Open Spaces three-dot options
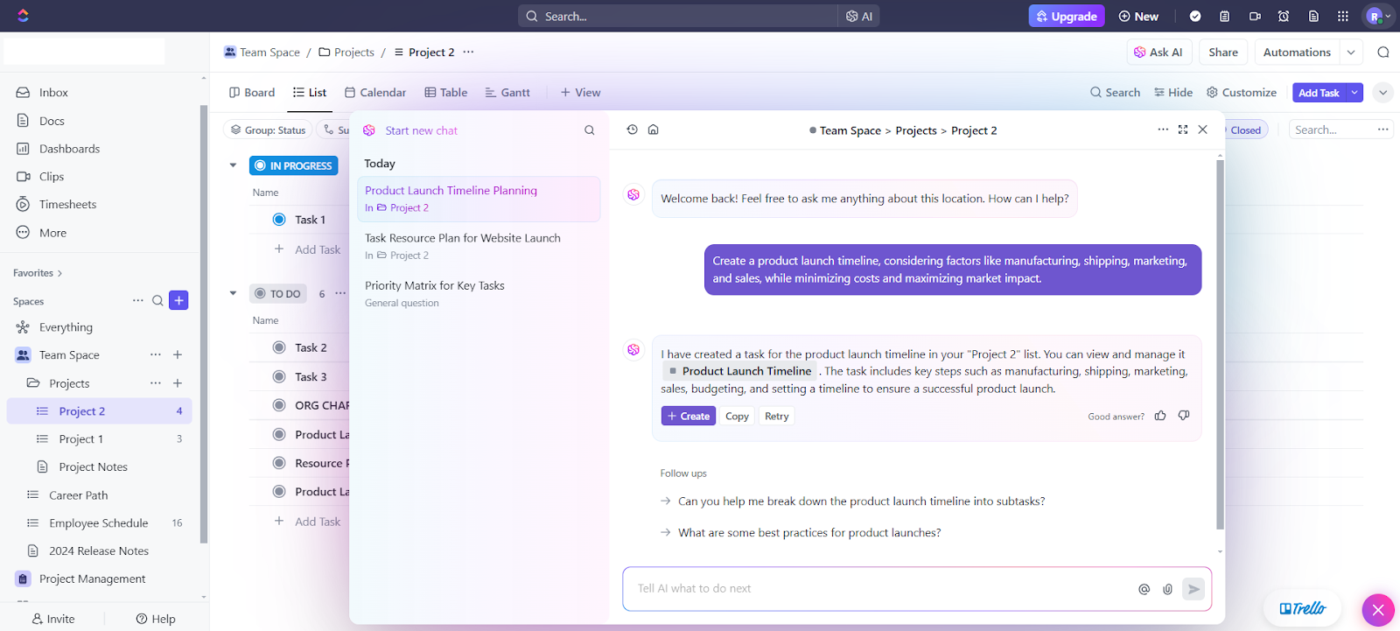 click(138, 301)
